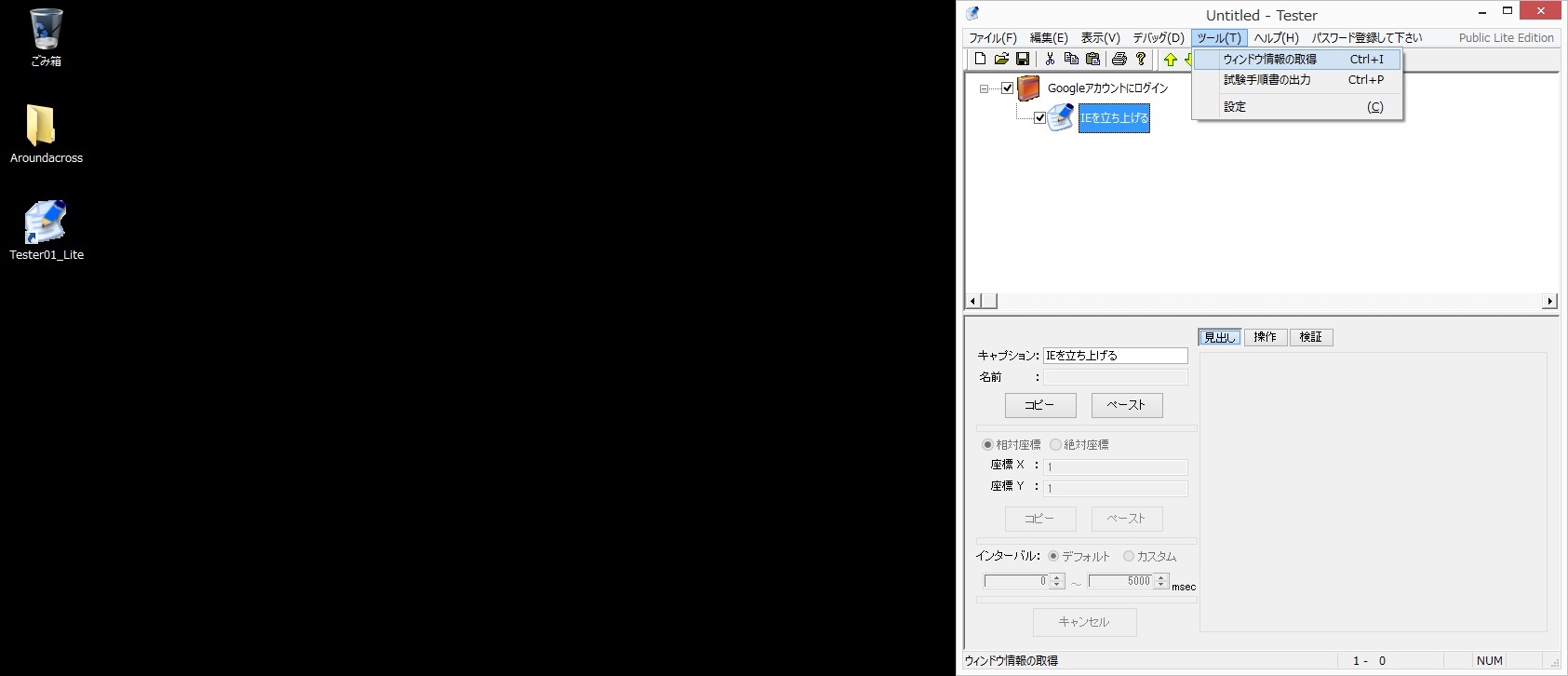Click the コピー button under the name field

pyautogui.click(x=1040, y=405)
